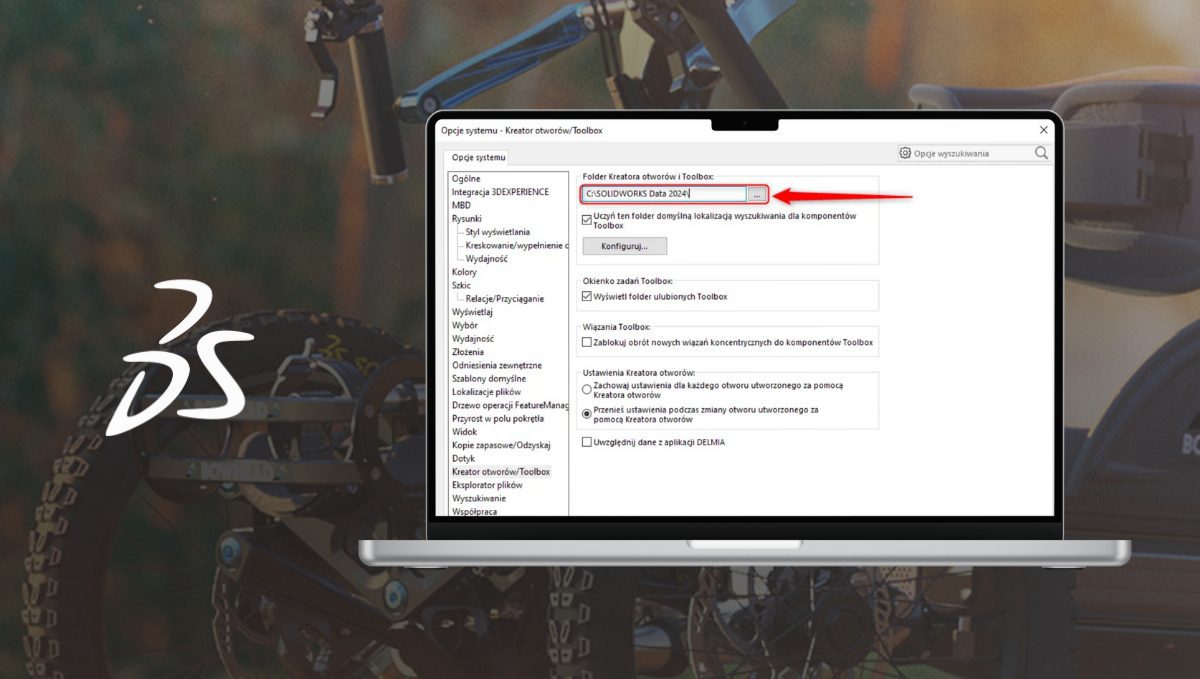Screen dimensions: 1200x679
Task: Select Współpraca in the options tree
Action: coord(474,511)
